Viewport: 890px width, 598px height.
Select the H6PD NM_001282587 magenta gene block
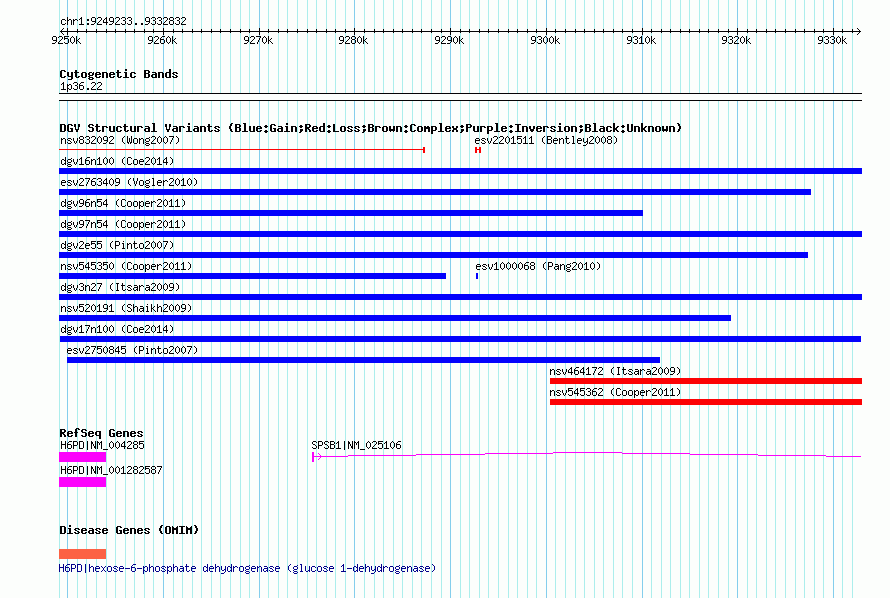[x=82, y=482]
